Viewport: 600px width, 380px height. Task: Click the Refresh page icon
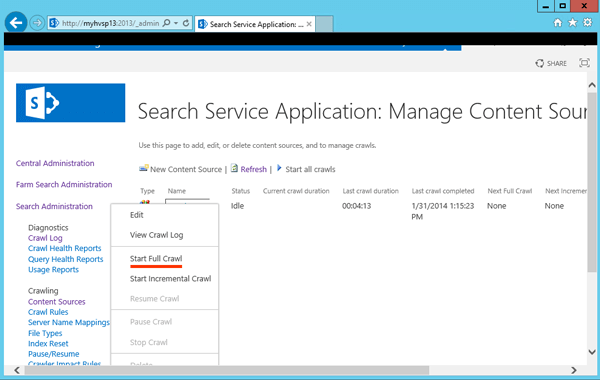click(234, 168)
